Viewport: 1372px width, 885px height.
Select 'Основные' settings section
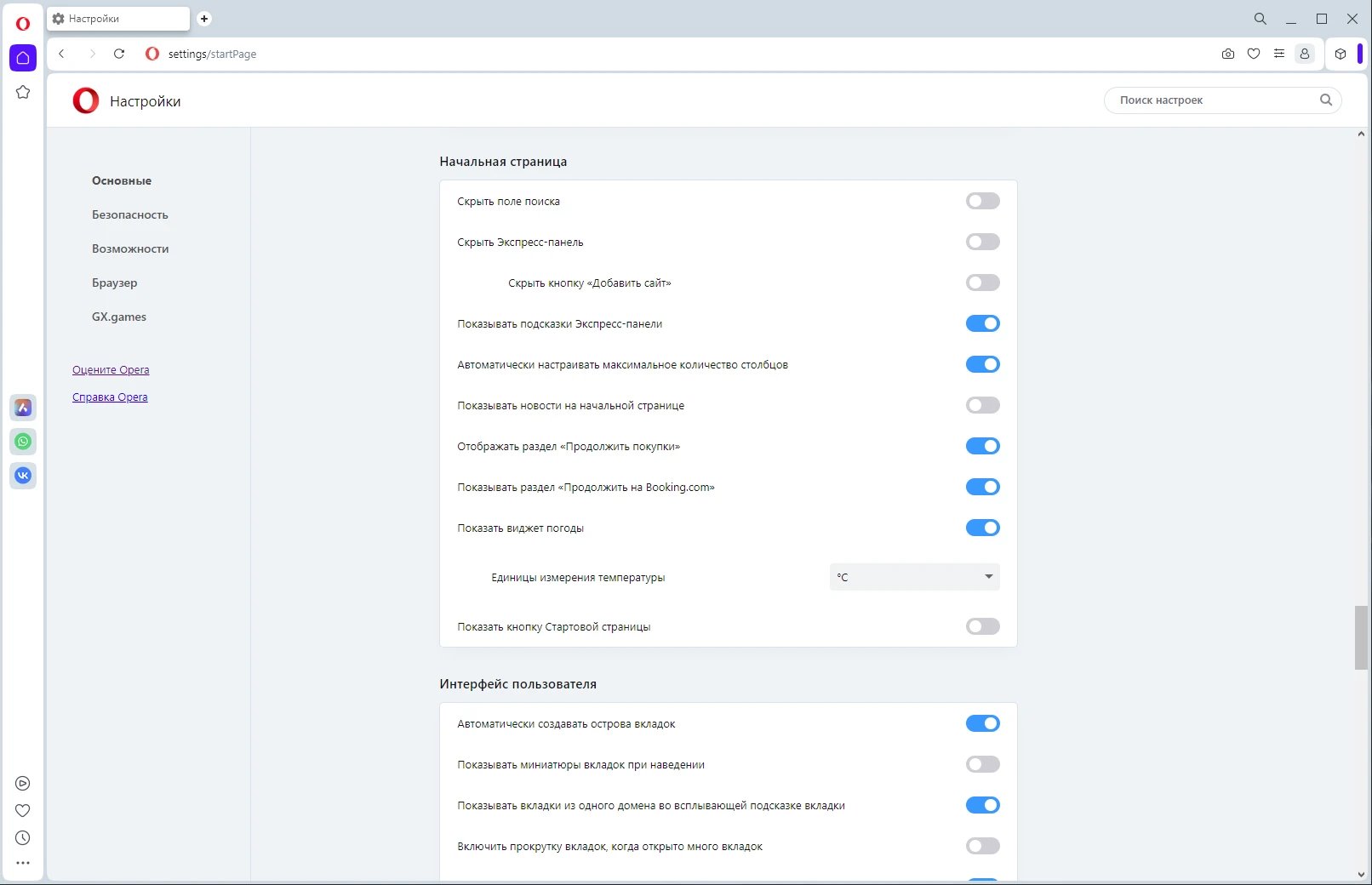(122, 180)
